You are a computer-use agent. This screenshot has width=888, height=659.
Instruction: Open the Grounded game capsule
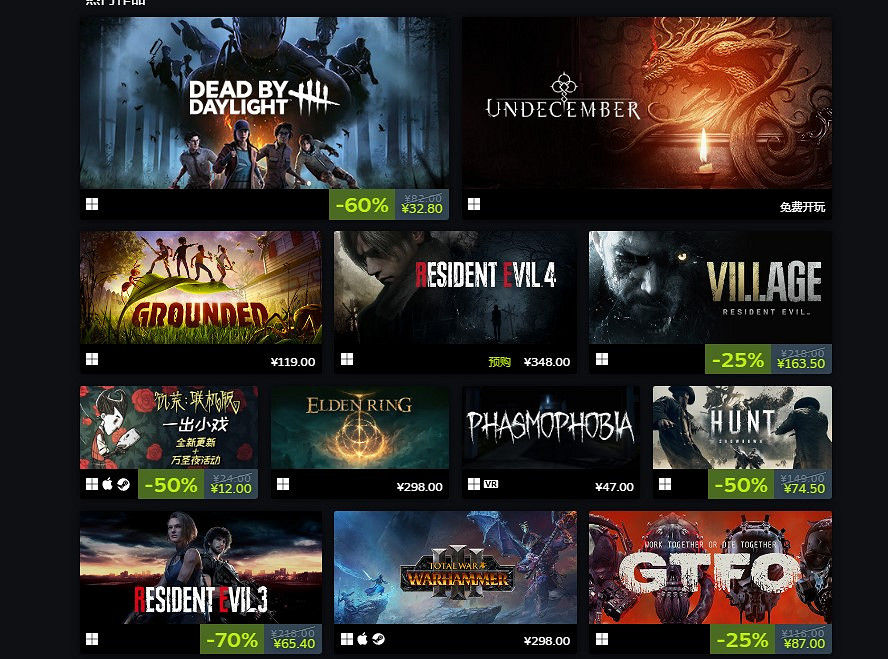click(201, 288)
